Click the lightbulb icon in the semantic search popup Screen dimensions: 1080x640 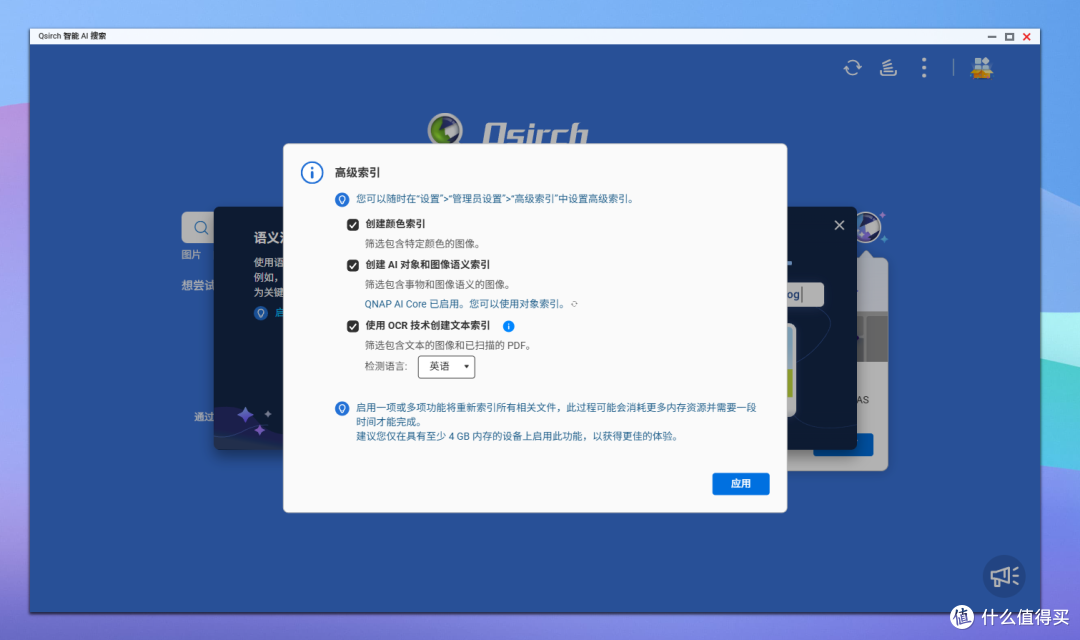pyautogui.click(x=260, y=313)
